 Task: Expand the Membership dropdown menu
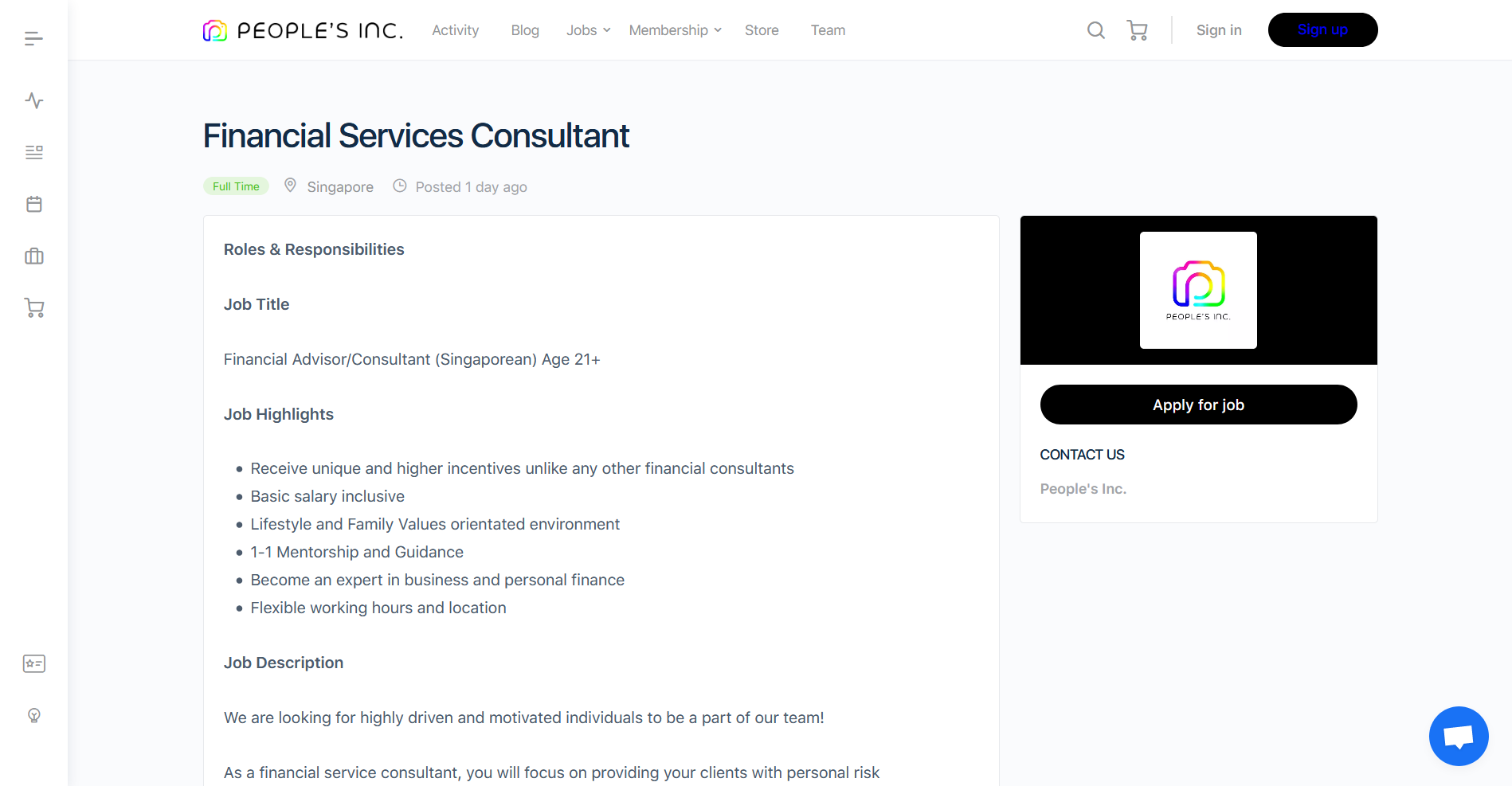coord(675,30)
